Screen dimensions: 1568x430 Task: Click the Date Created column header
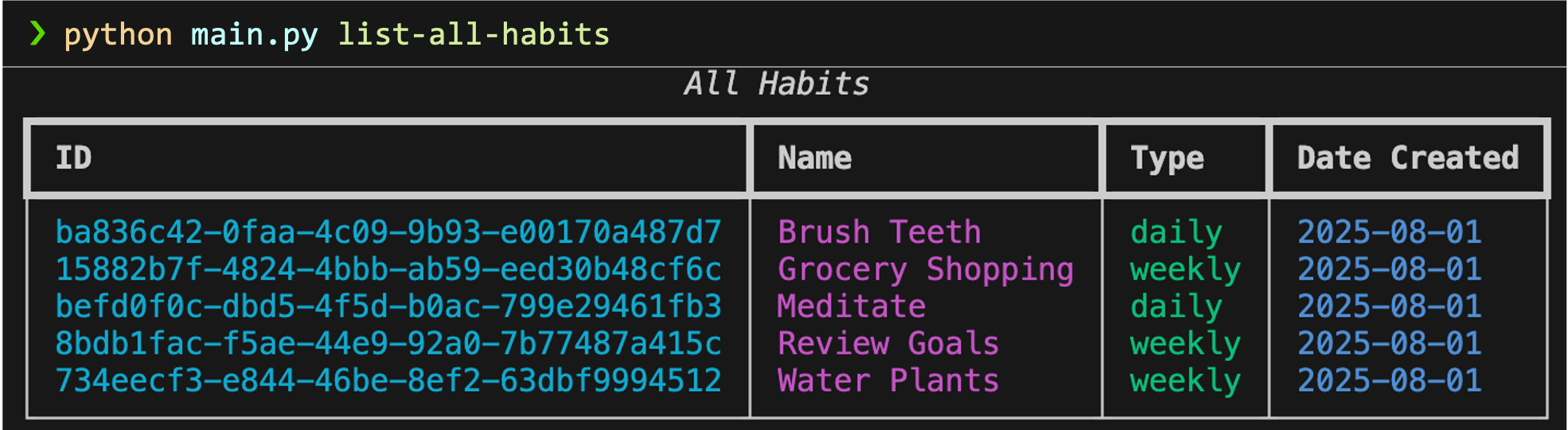tap(1407, 158)
